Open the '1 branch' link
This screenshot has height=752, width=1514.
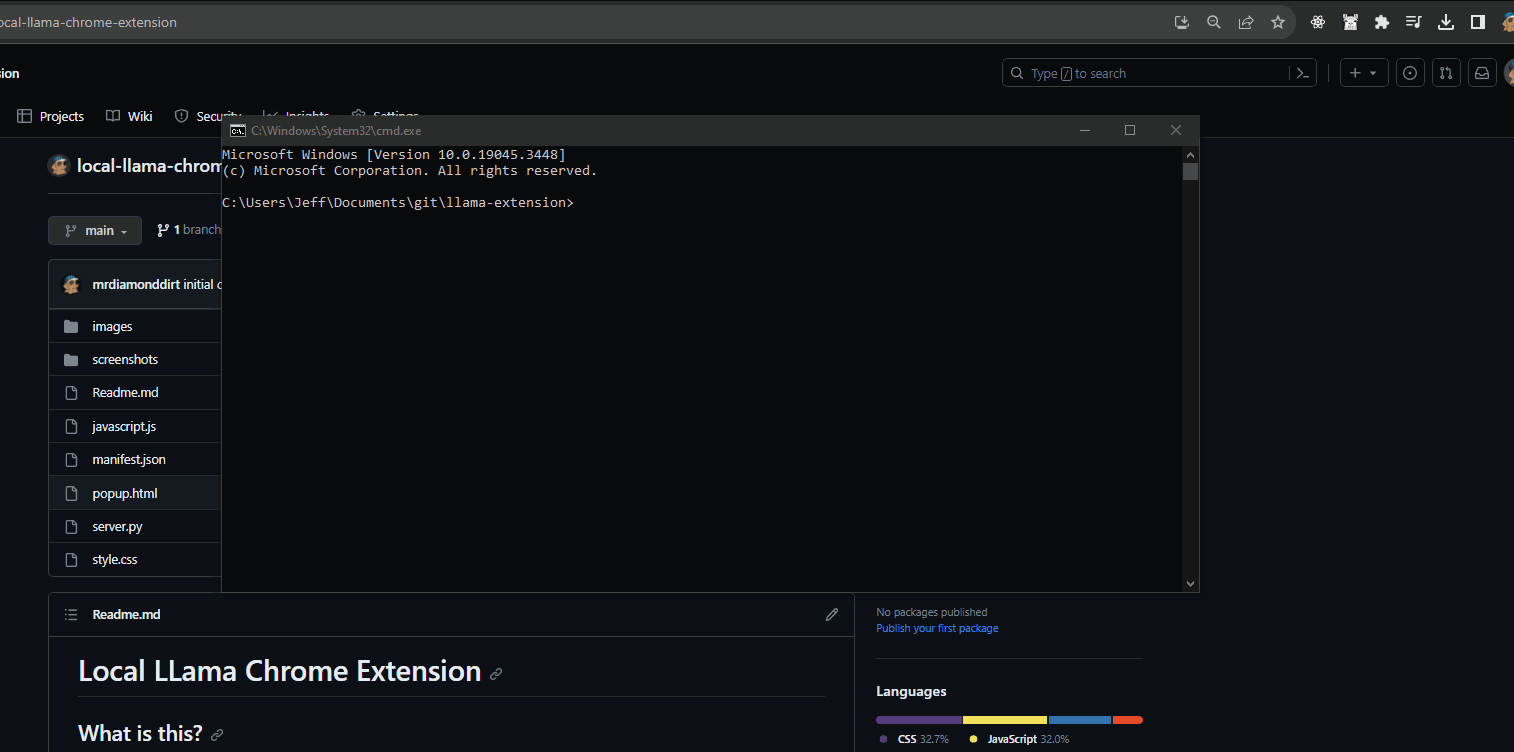coord(189,230)
